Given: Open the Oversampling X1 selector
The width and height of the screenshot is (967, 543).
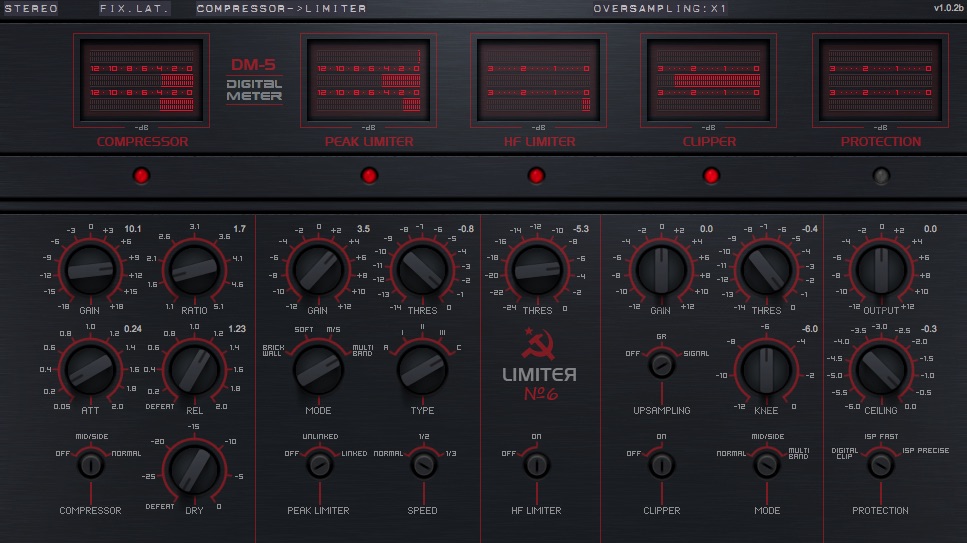Looking at the screenshot, I should coord(660,9).
